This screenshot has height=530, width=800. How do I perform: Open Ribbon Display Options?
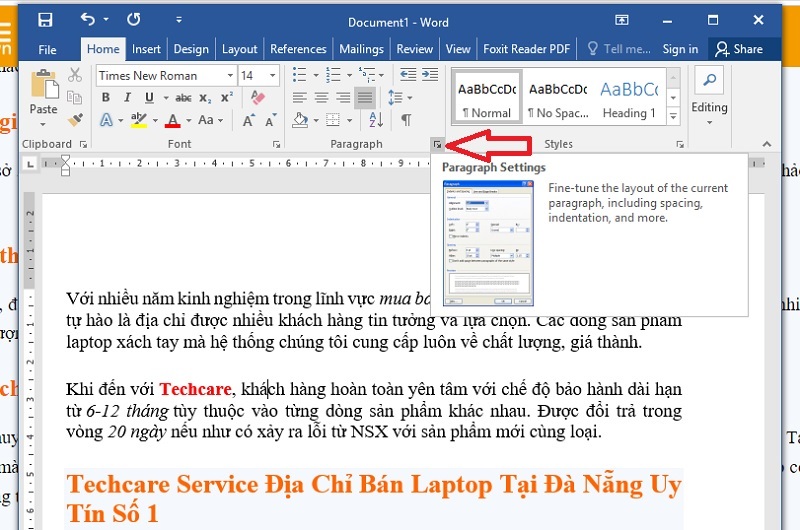click(x=621, y=20)
